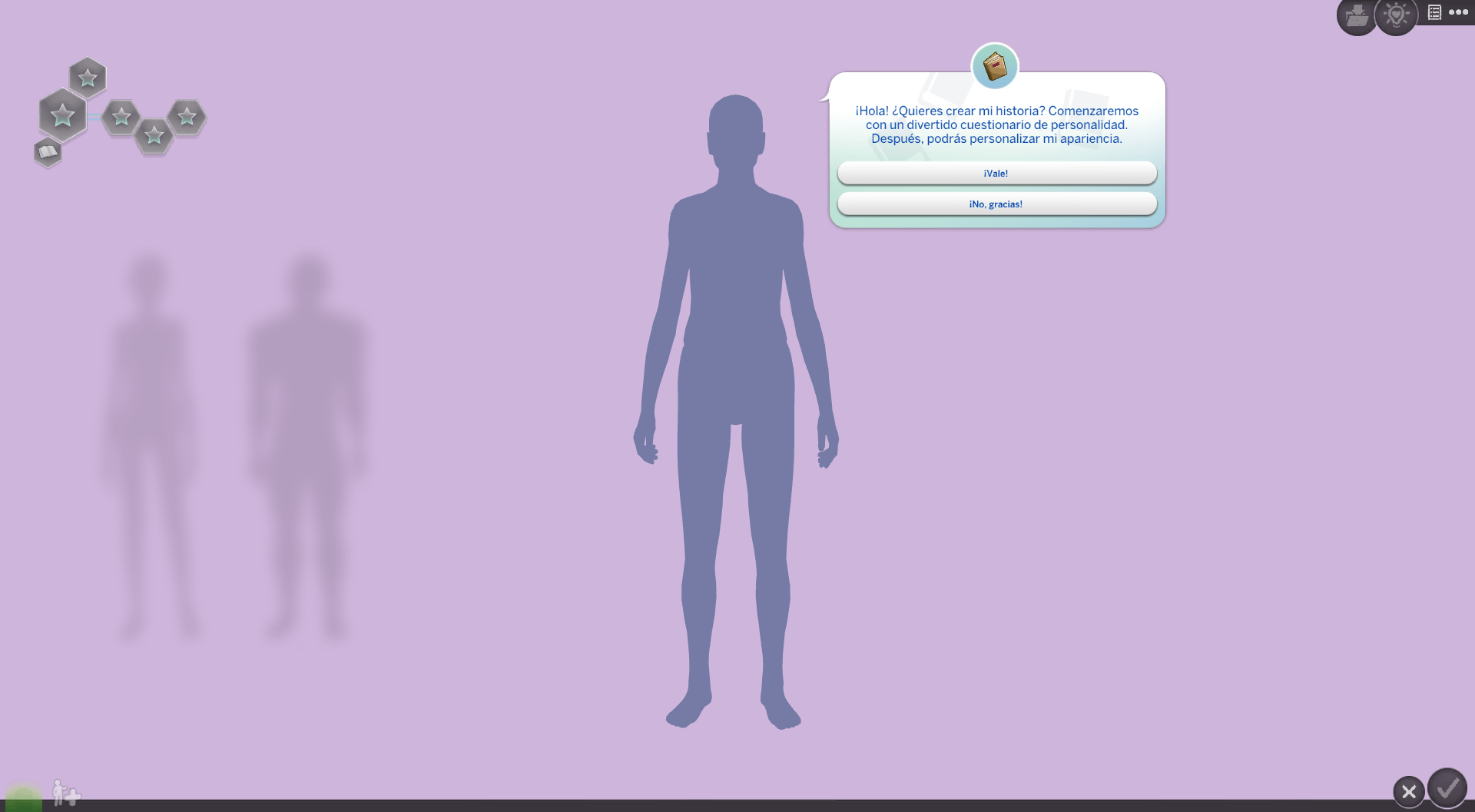This screenshot has width=1475, height=812.
Task: Select the rightmost trait star hexagon
Action: point(187,117)
